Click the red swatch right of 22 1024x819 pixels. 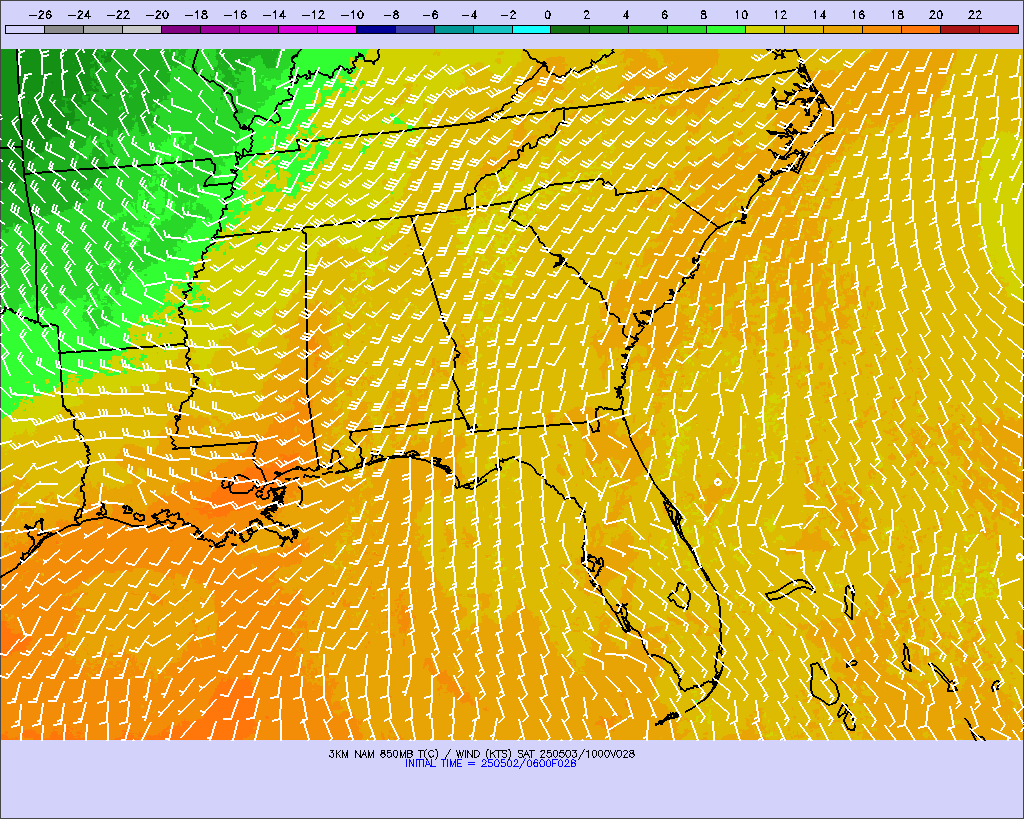(x=999, y=29)
